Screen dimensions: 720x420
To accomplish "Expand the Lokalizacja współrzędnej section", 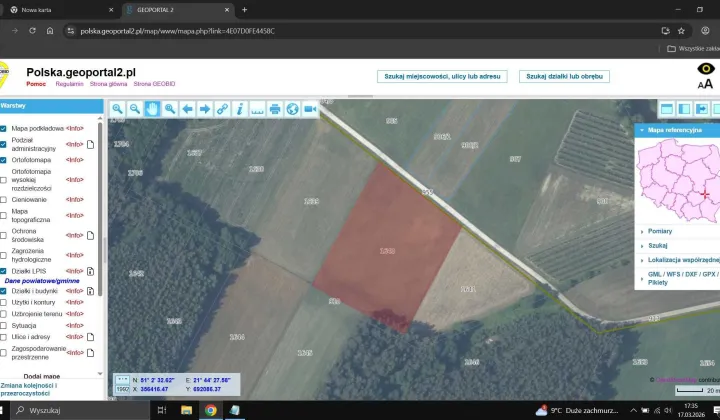I will (682, 259).
